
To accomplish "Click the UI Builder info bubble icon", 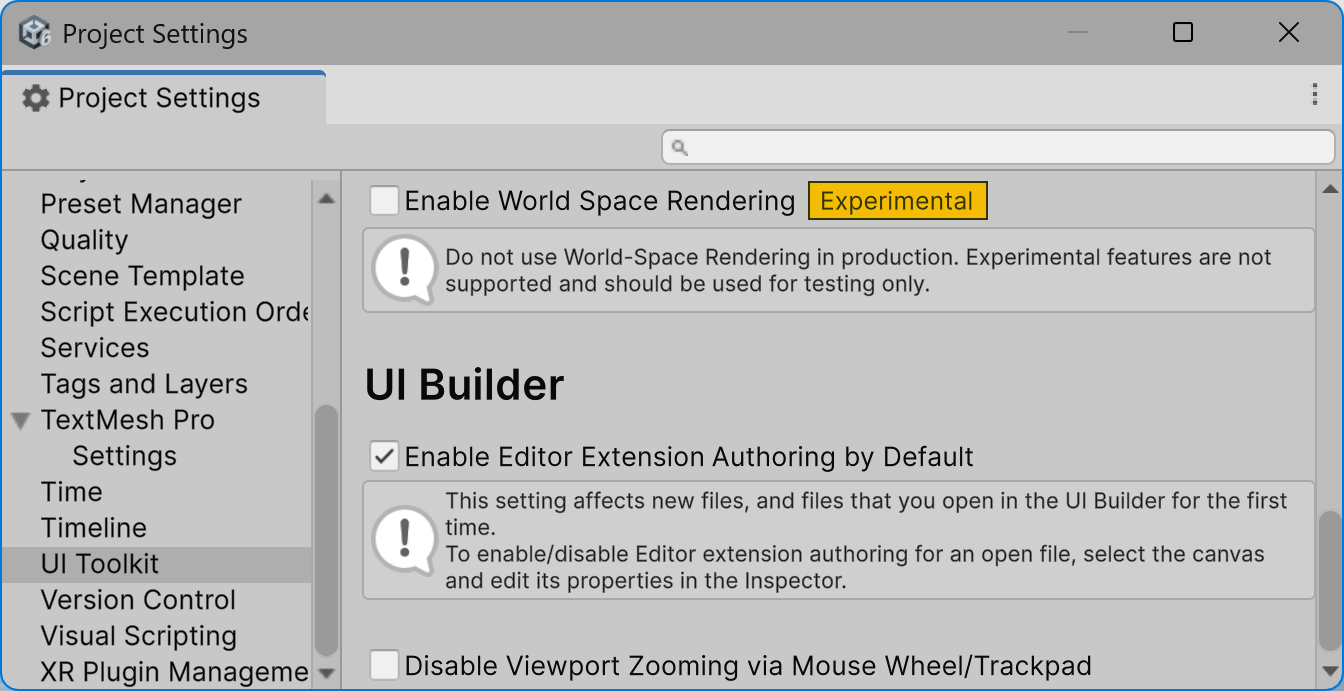I will pyautogui.click(x=404, y=541).
